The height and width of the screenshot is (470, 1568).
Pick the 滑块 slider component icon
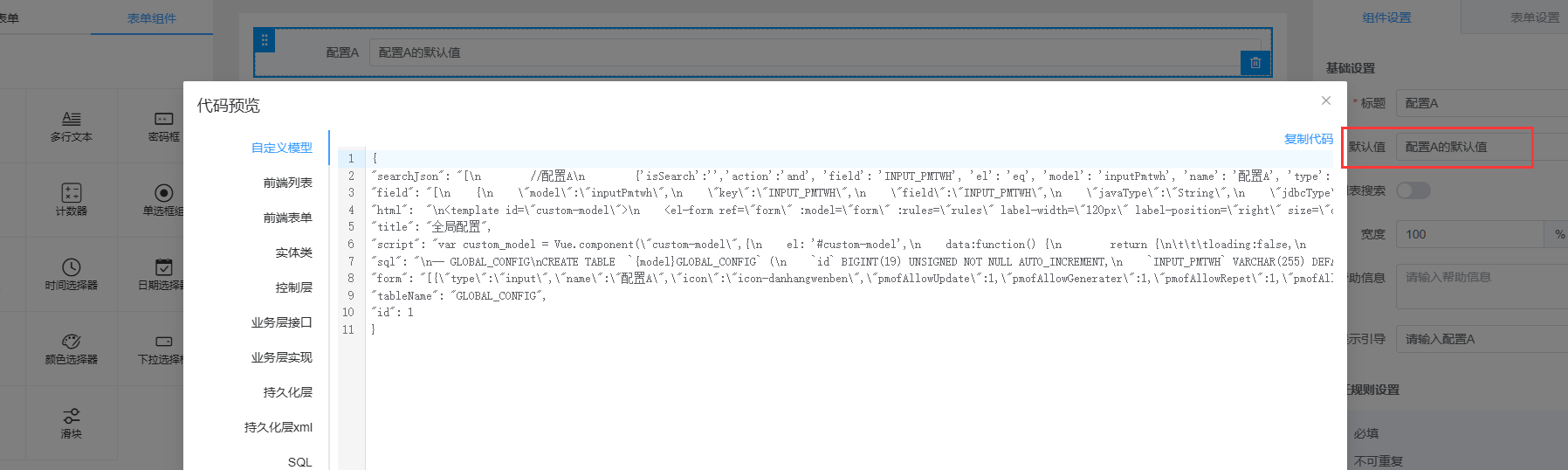point(72,415)
